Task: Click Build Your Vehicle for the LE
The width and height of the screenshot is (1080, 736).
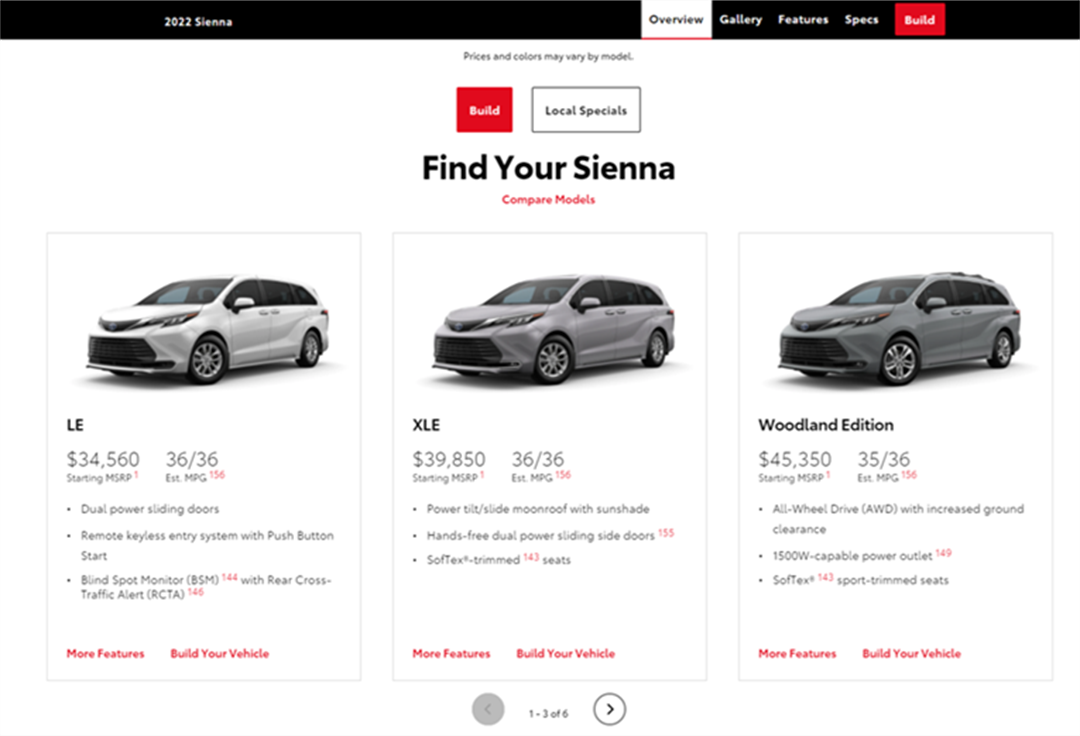Action: point(219,654)
